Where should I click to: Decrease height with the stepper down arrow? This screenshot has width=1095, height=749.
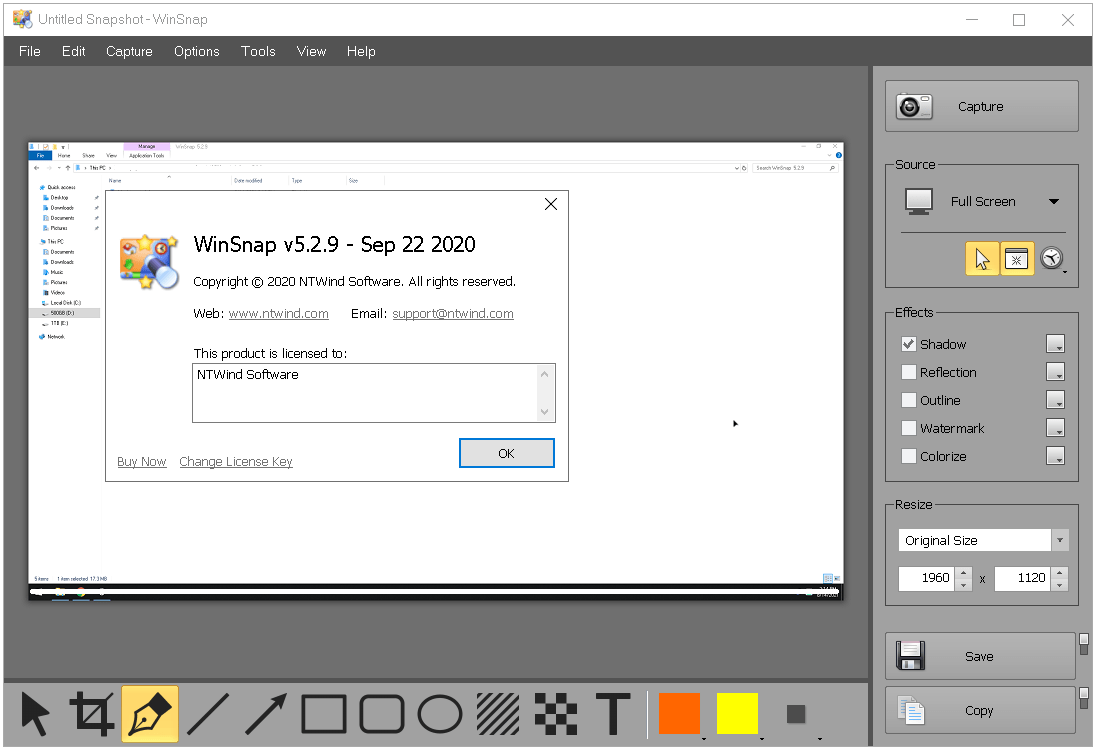point(1060,584)
